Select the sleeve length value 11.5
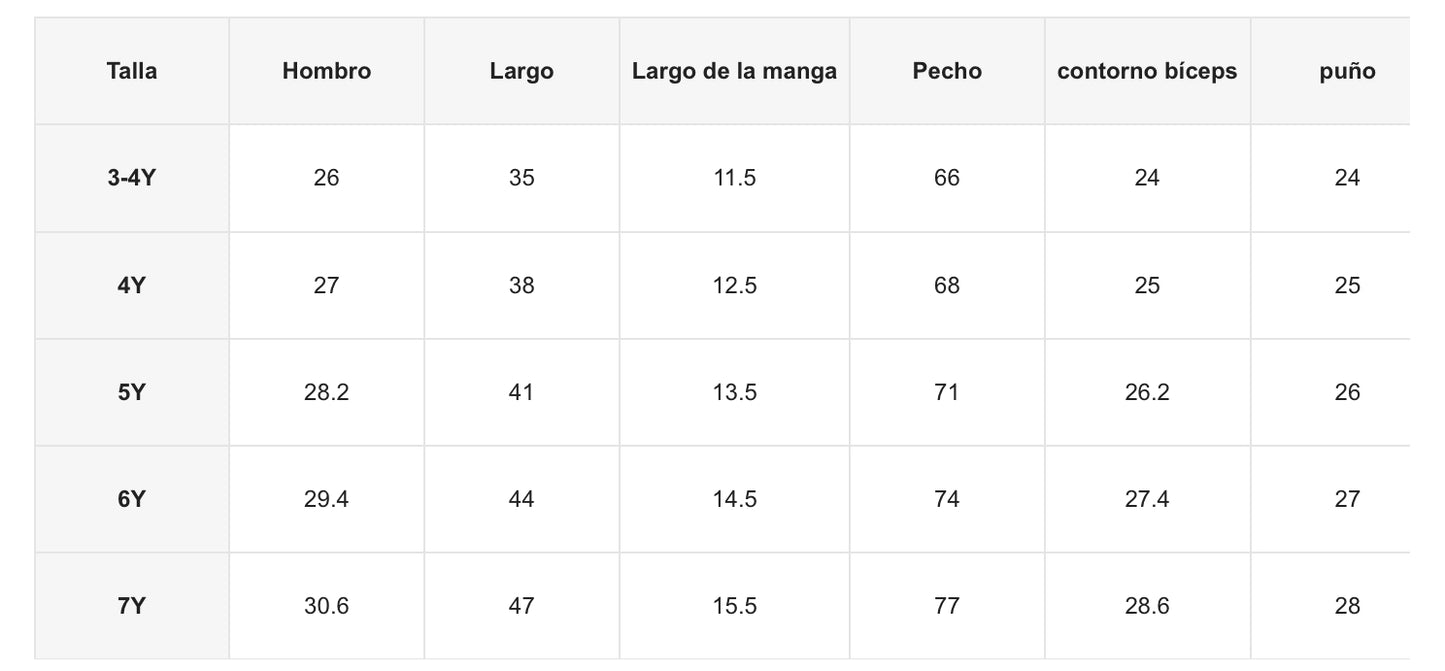1445x671 pixels. 734,178
